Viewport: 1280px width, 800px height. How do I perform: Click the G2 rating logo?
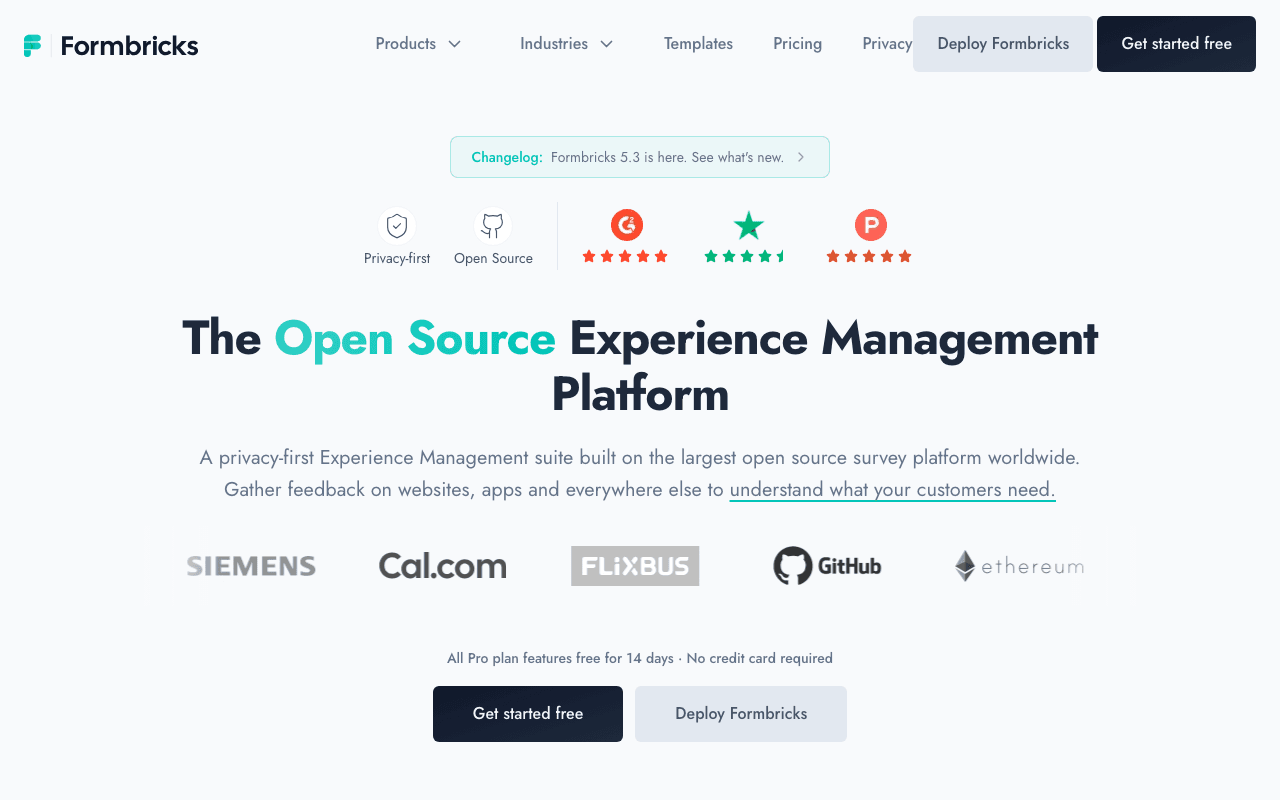click(627, 225)
